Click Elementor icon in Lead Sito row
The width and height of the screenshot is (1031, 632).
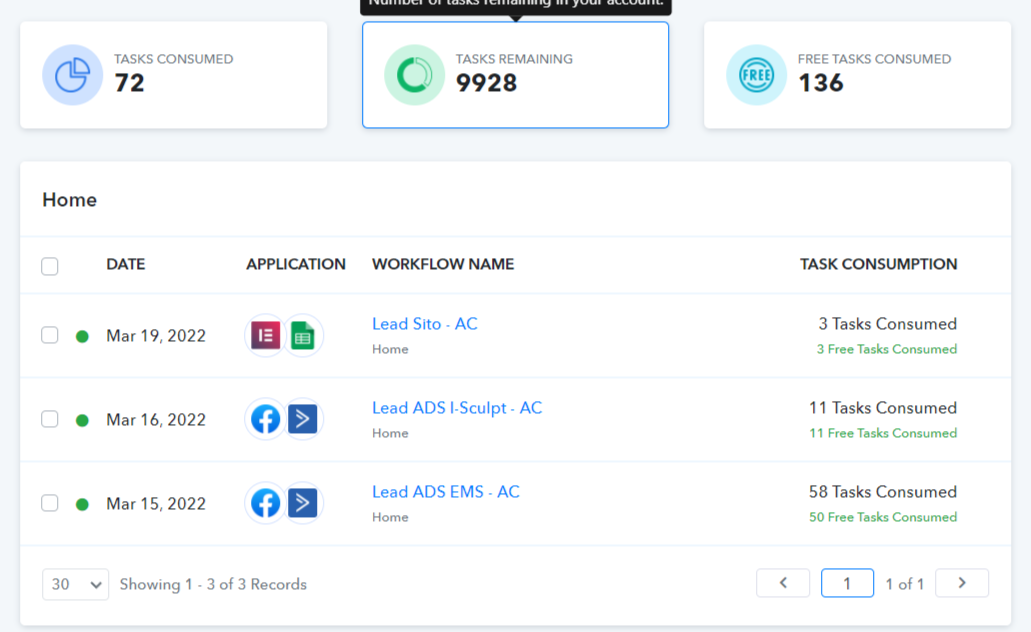[266, 335]
